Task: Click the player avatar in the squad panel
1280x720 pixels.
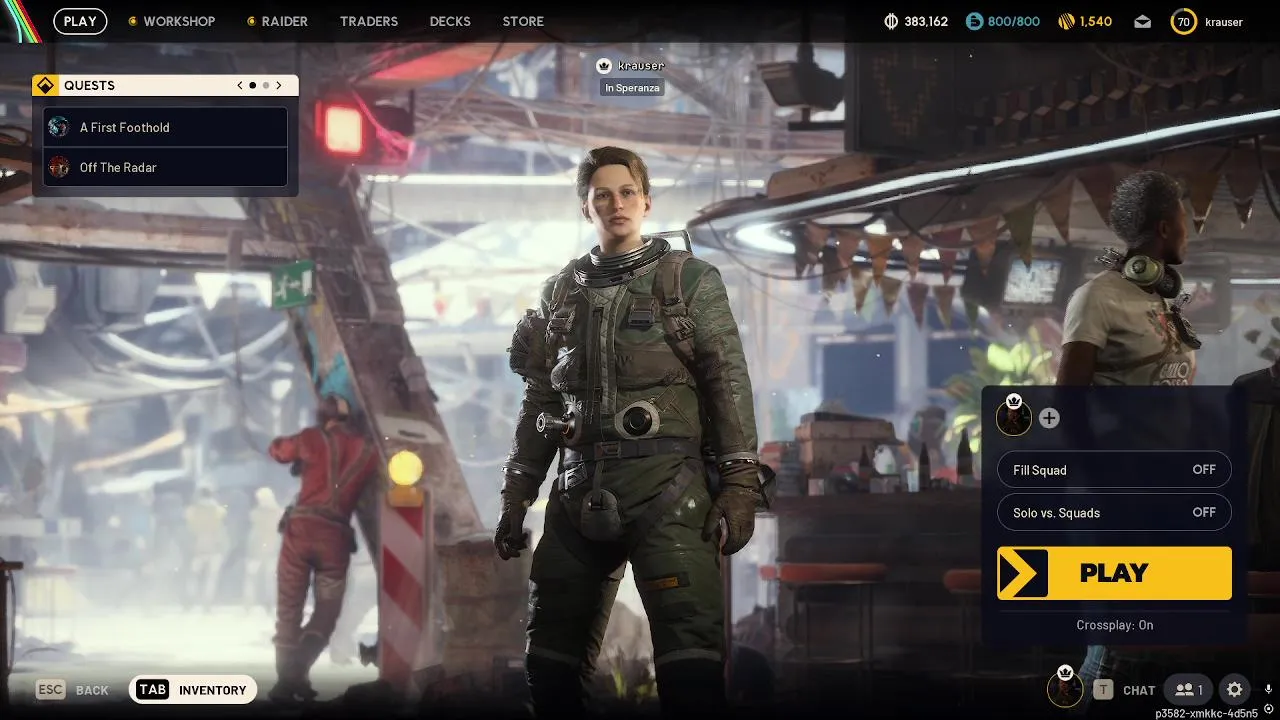Action: click(1014, 416)
